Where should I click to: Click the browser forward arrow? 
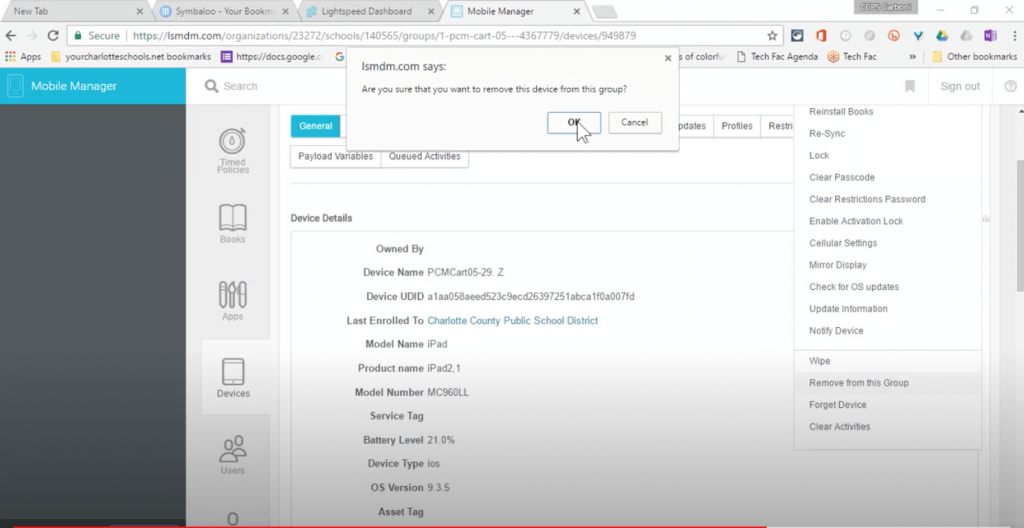(32, 35)
